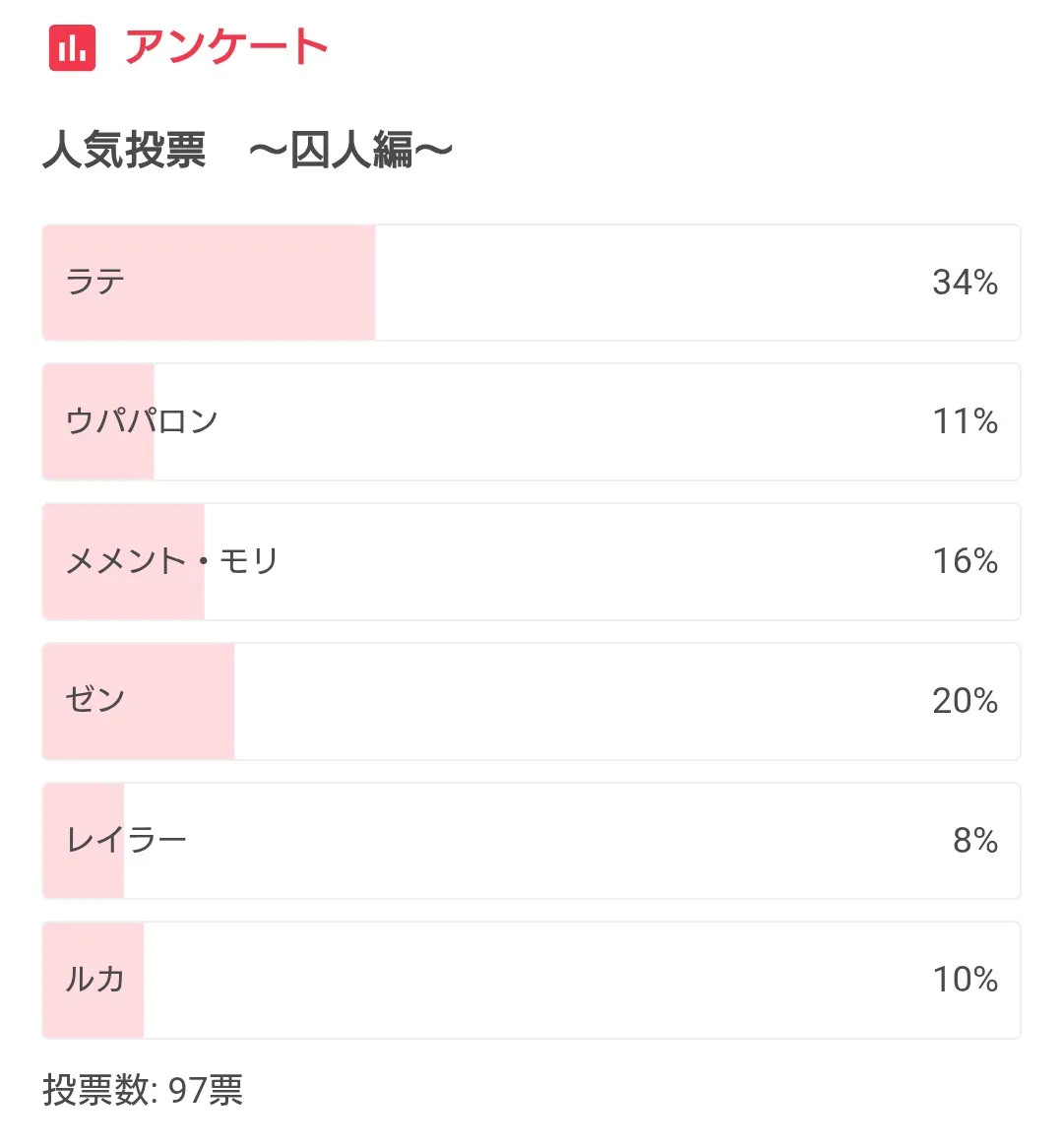Click the 8% result percentage
Screen dimensions: 1063x1148
click(974, 840)
